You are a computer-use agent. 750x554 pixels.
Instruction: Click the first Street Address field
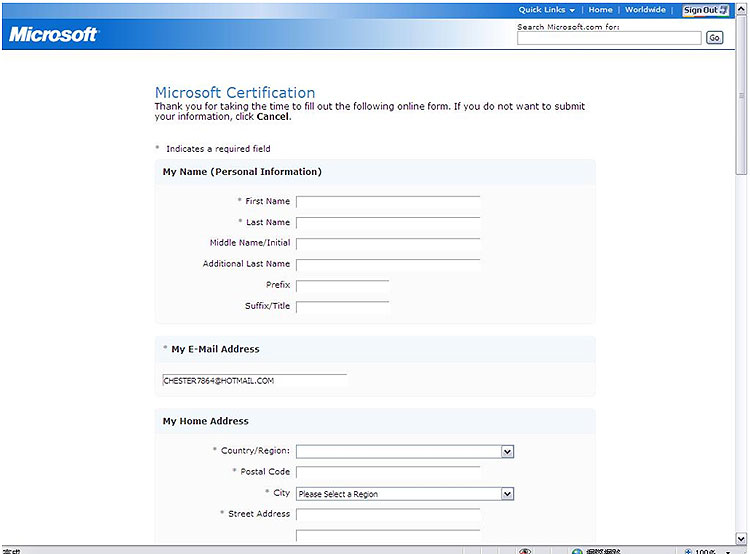[388, 514]
